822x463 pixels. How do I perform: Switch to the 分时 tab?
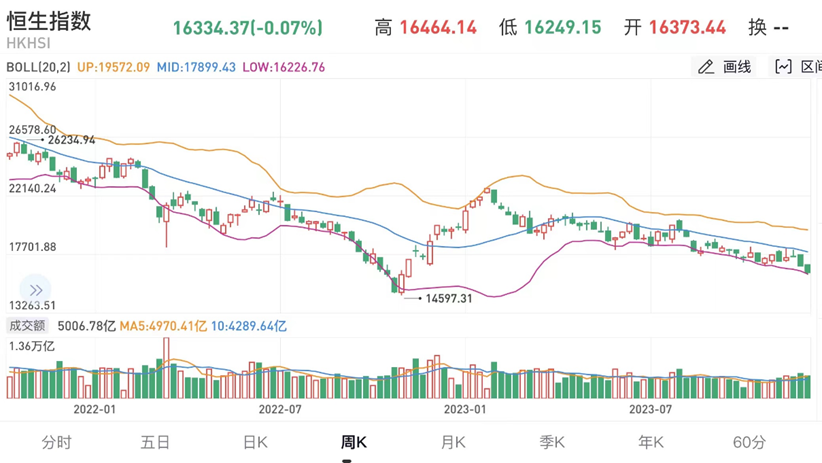click(57, 442)
